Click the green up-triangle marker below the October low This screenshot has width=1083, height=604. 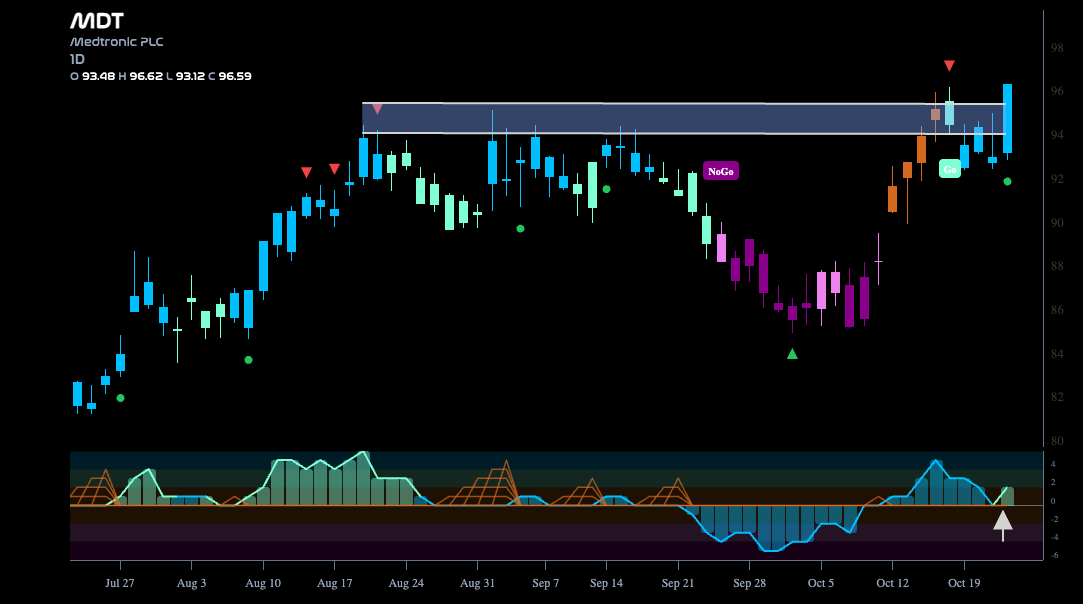(x=792, y=354)
